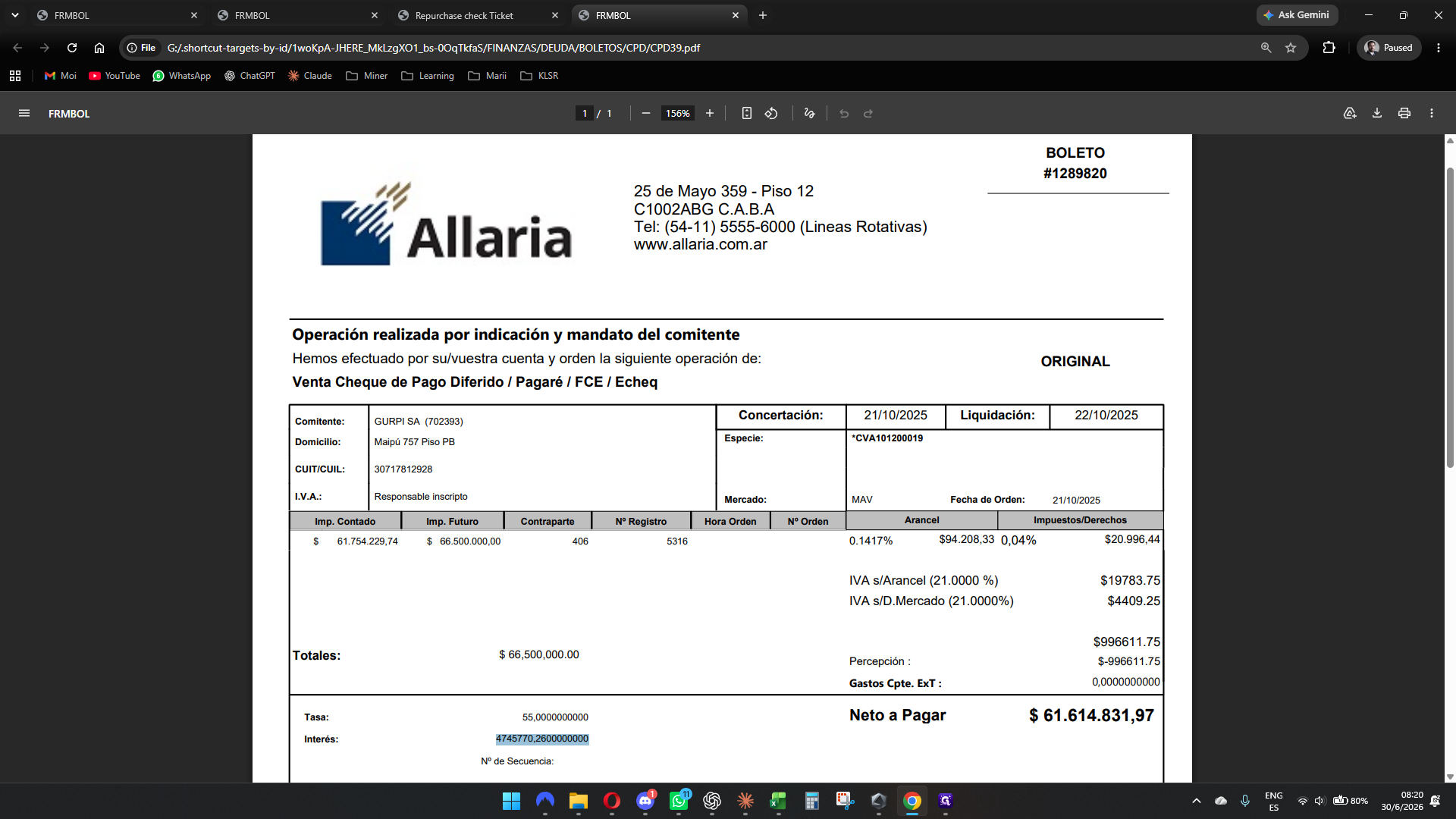Show hidden system tray icons
The height and width of the screenshot is (819, 1456).
1197,801
